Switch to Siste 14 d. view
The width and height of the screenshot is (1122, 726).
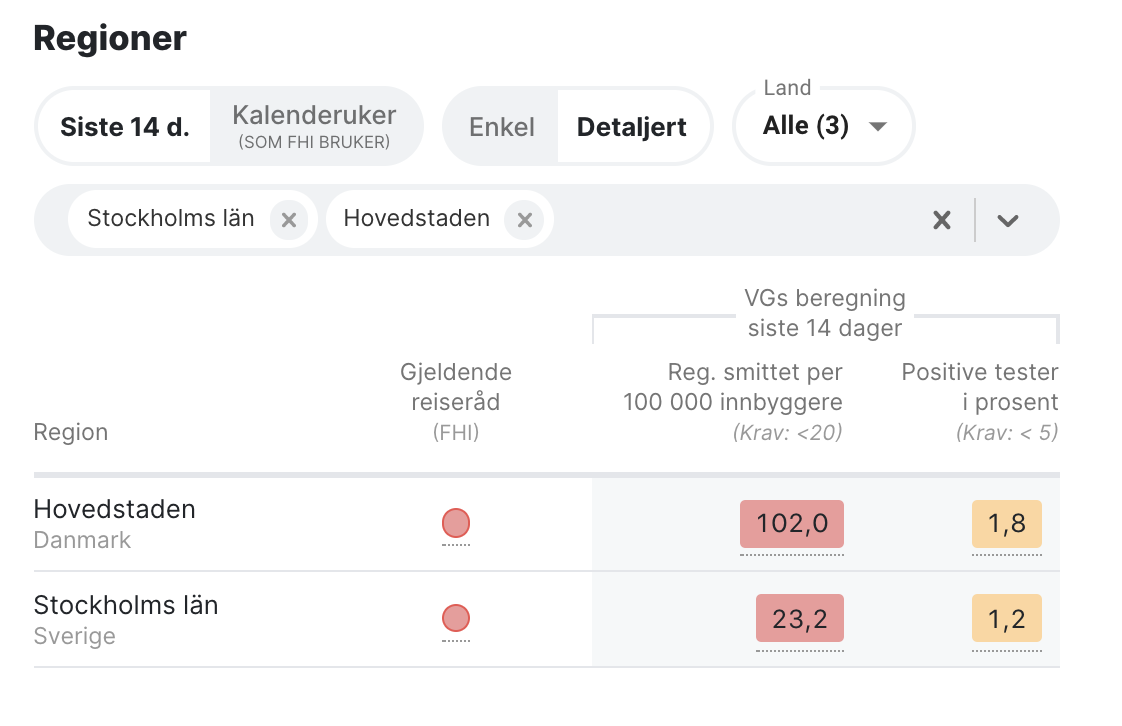124,127
